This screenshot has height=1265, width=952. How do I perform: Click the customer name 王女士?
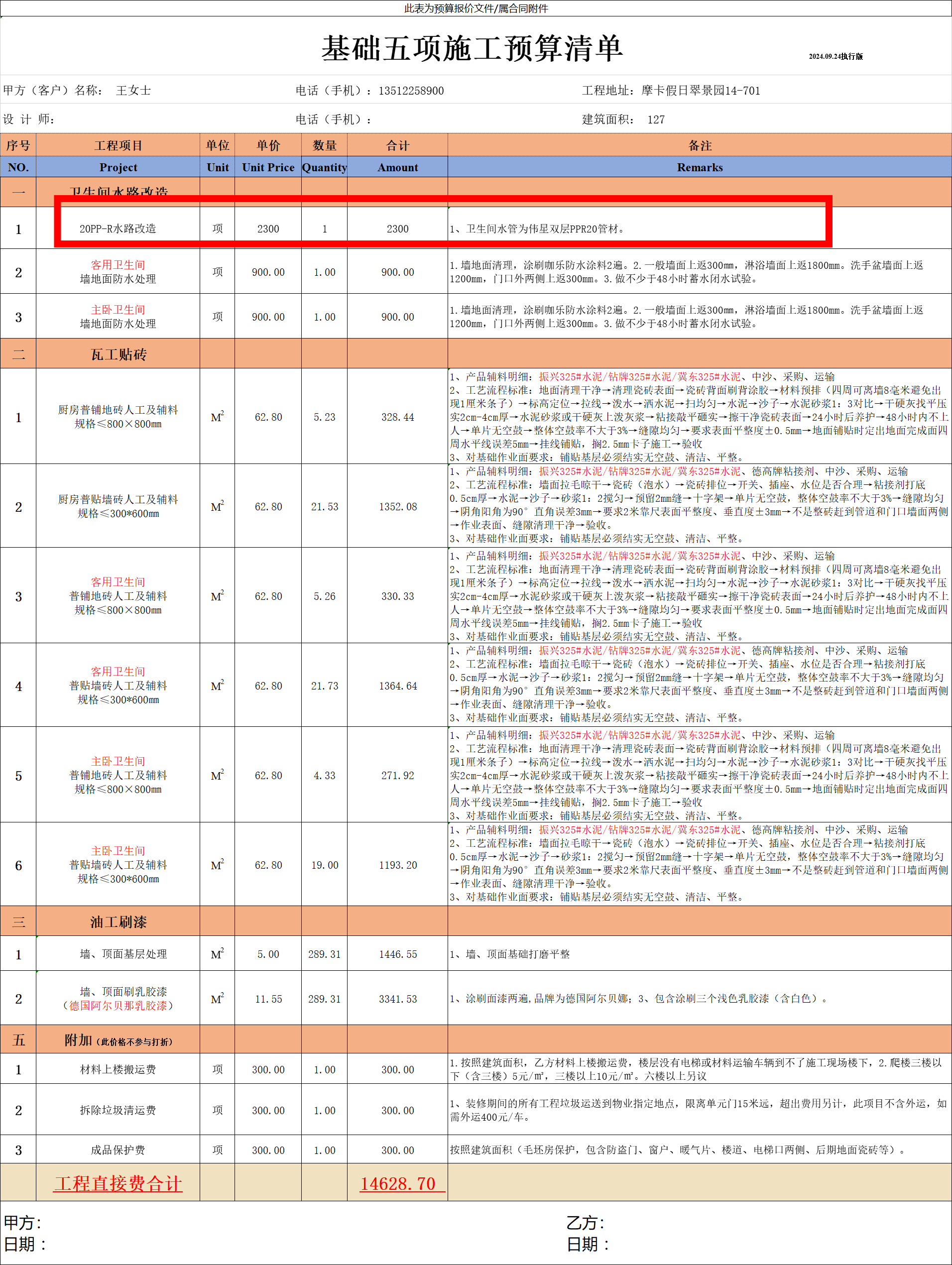pyautogui.click(x=133, y=91)
